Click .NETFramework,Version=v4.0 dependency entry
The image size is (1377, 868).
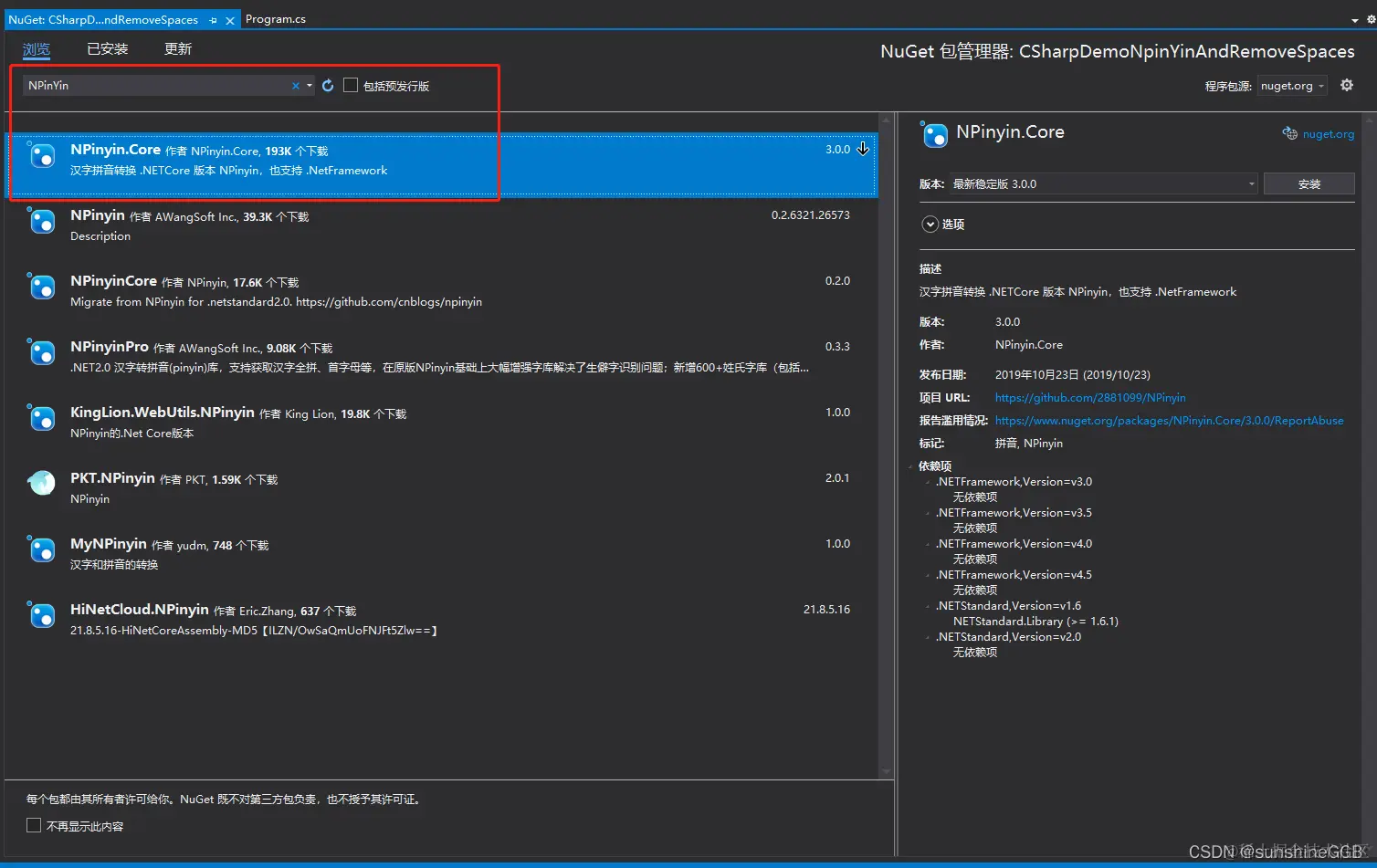[x=1014, y=544]
